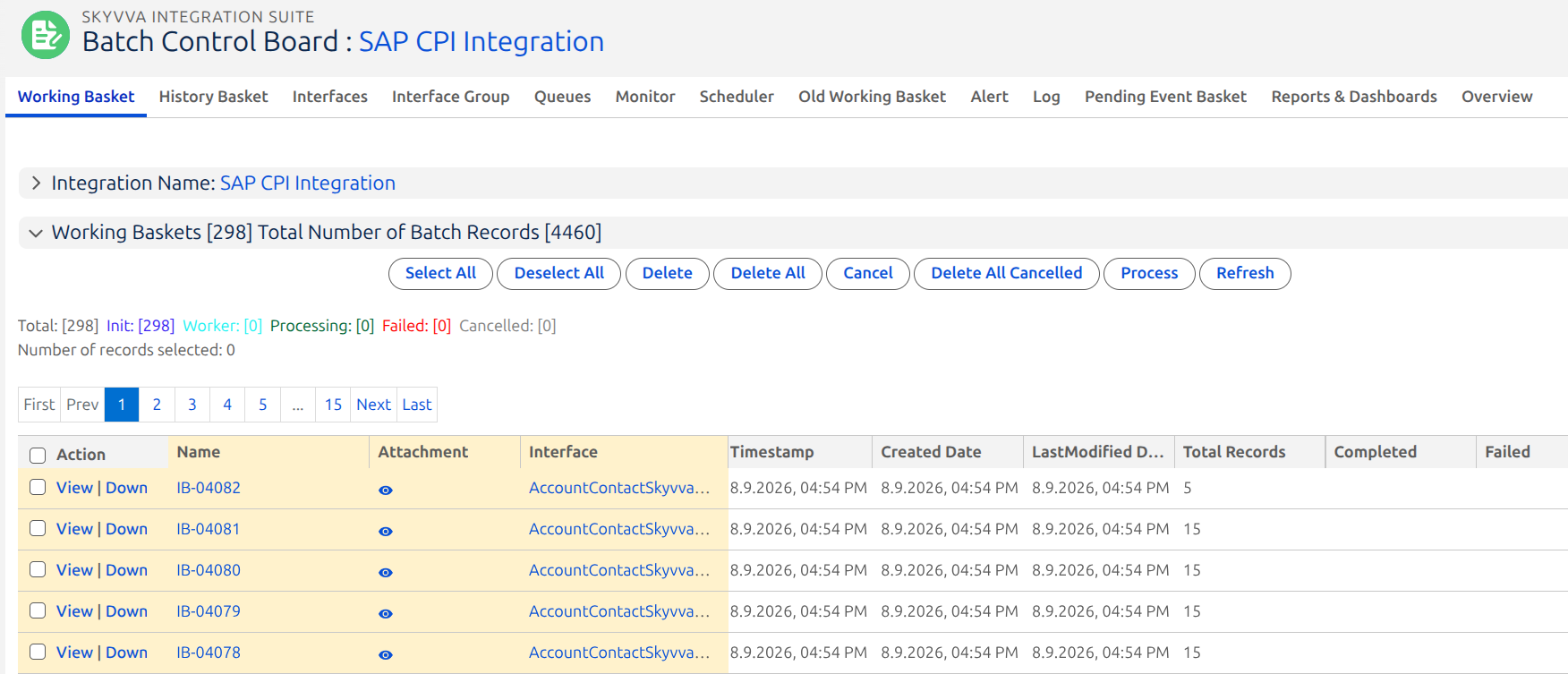The height and width of the screenshot is (674, 1568).
Task: Go to pagination page 4
Action: point(227,405)
